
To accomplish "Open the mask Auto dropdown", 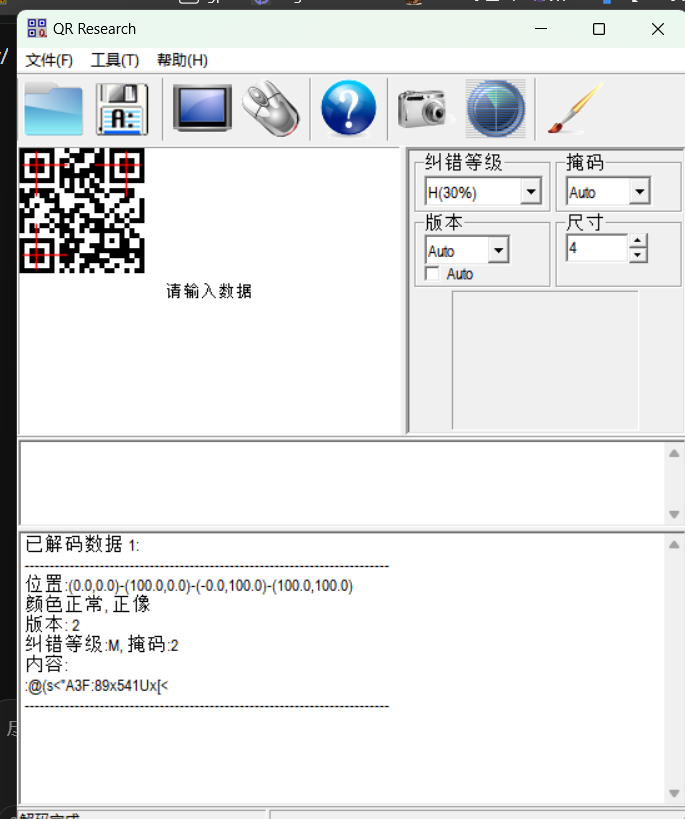I will coord(639,192).
